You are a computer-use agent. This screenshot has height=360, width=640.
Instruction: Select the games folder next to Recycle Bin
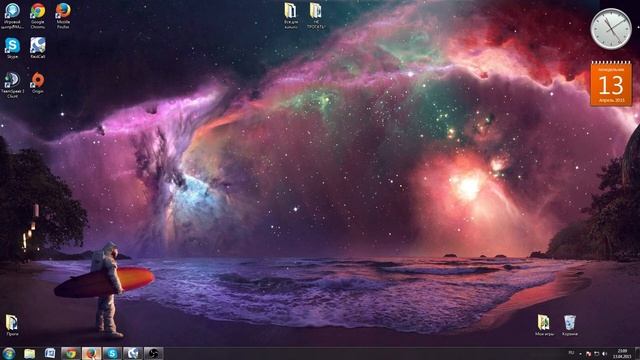coord(544,325)
